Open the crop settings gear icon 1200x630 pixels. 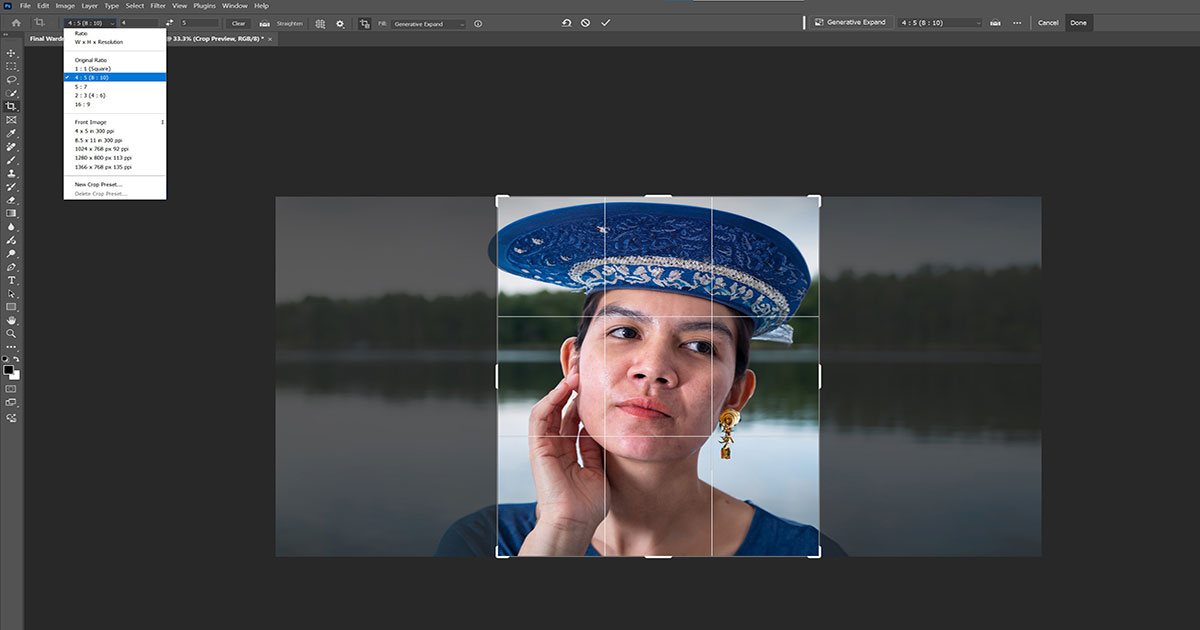pos(341,22)
